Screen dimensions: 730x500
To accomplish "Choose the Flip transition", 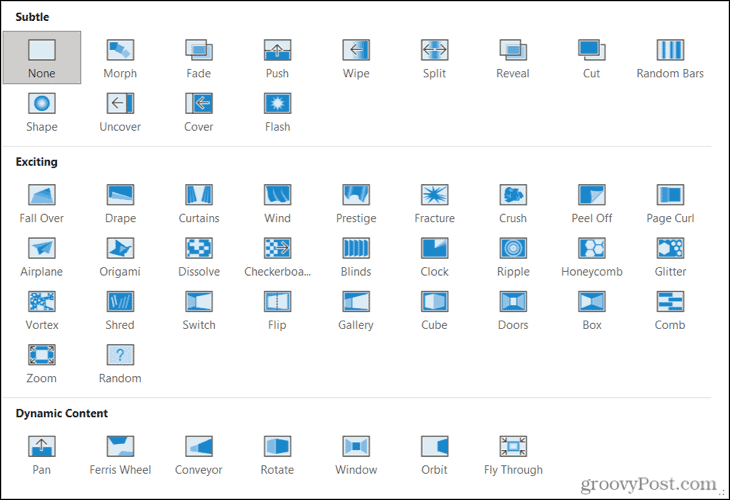I will tap(277, 310).
